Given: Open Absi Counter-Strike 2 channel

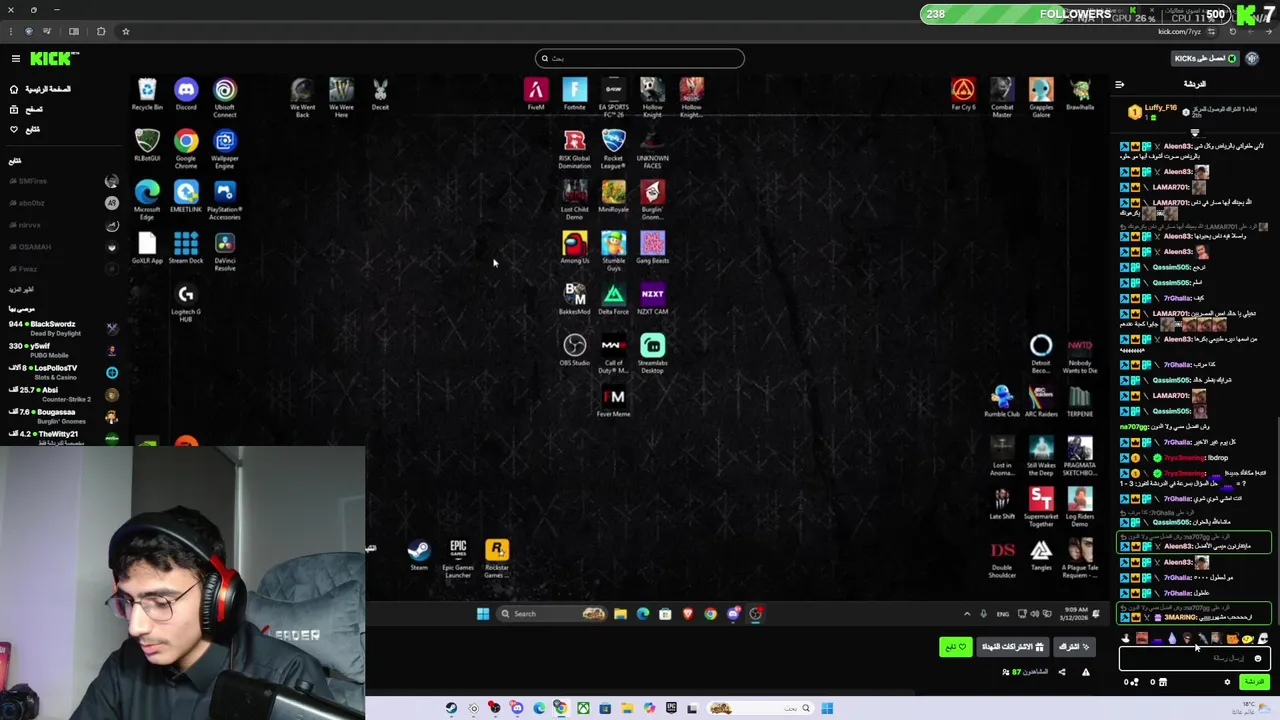Looking at the screenshot, I should (63, 394).
